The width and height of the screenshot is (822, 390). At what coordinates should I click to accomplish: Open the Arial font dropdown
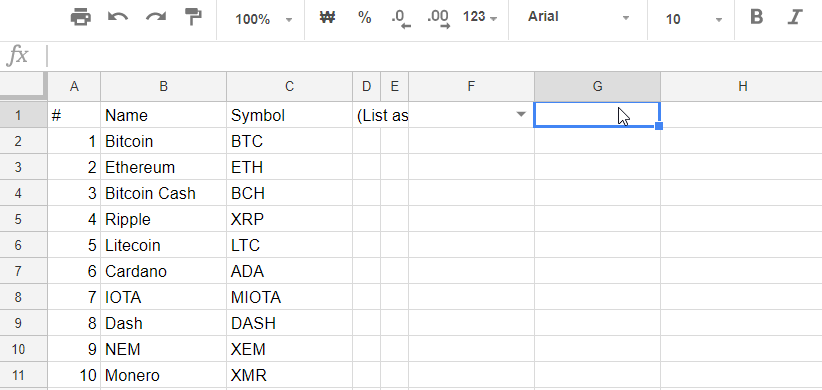[x=578, y=17]
